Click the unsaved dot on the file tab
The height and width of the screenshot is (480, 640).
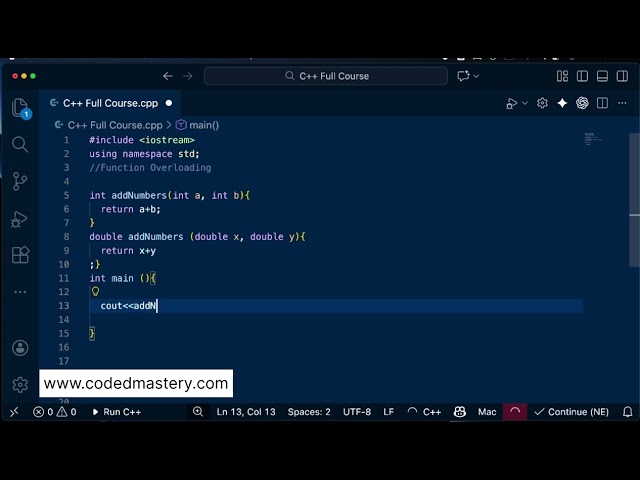coord(169,103)
